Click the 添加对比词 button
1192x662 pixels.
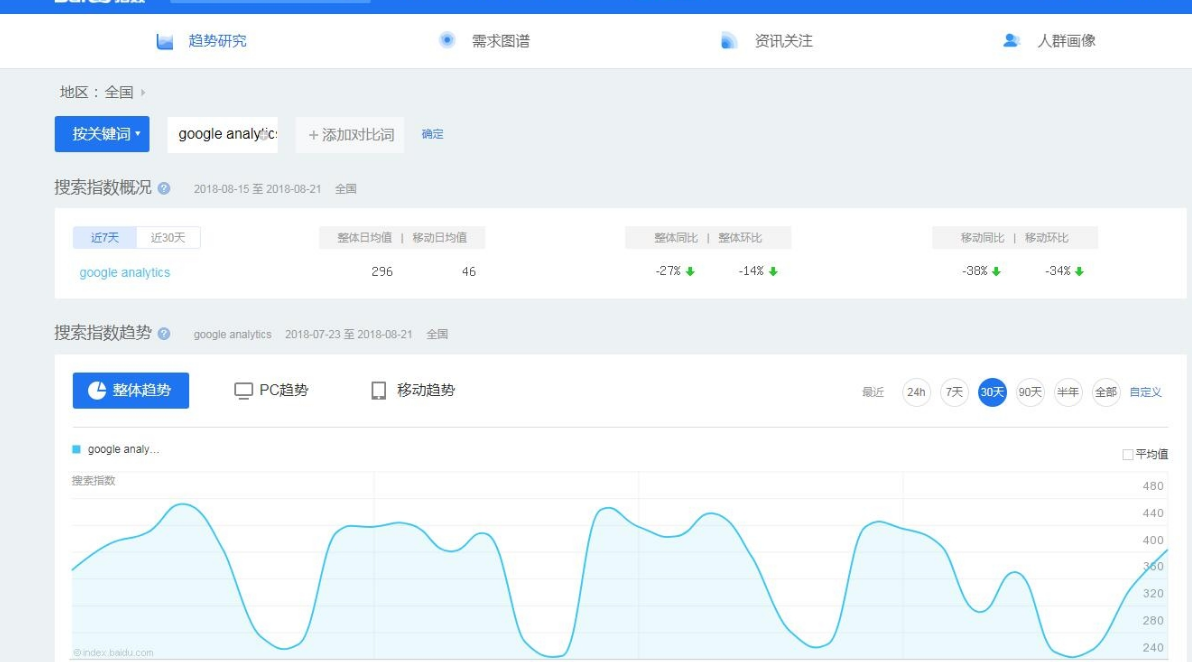pyautogui.click(x=350, y=135)
